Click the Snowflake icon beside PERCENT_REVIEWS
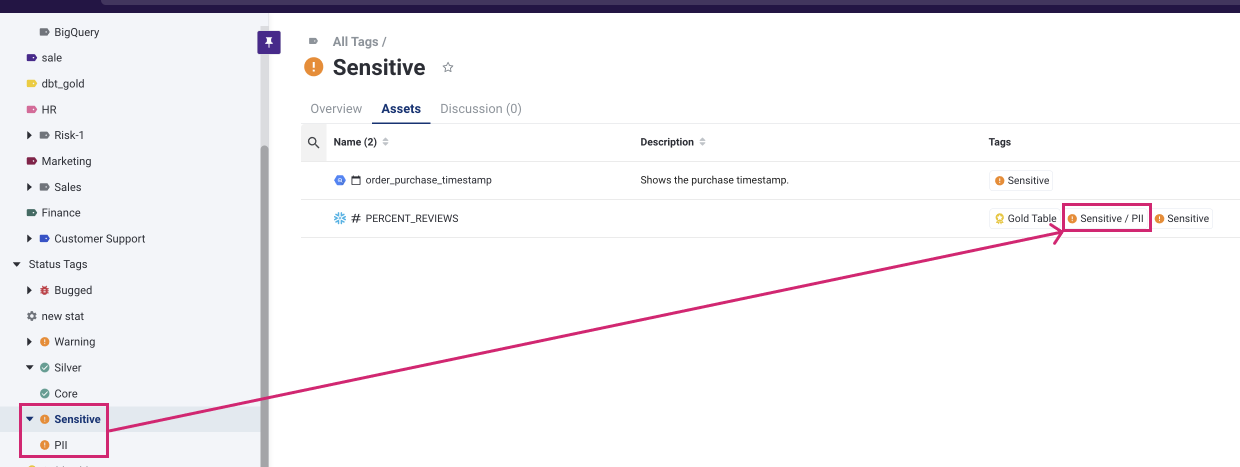Image resolution: width=1240 pixels, height=467 pixels. pos(340,218)
